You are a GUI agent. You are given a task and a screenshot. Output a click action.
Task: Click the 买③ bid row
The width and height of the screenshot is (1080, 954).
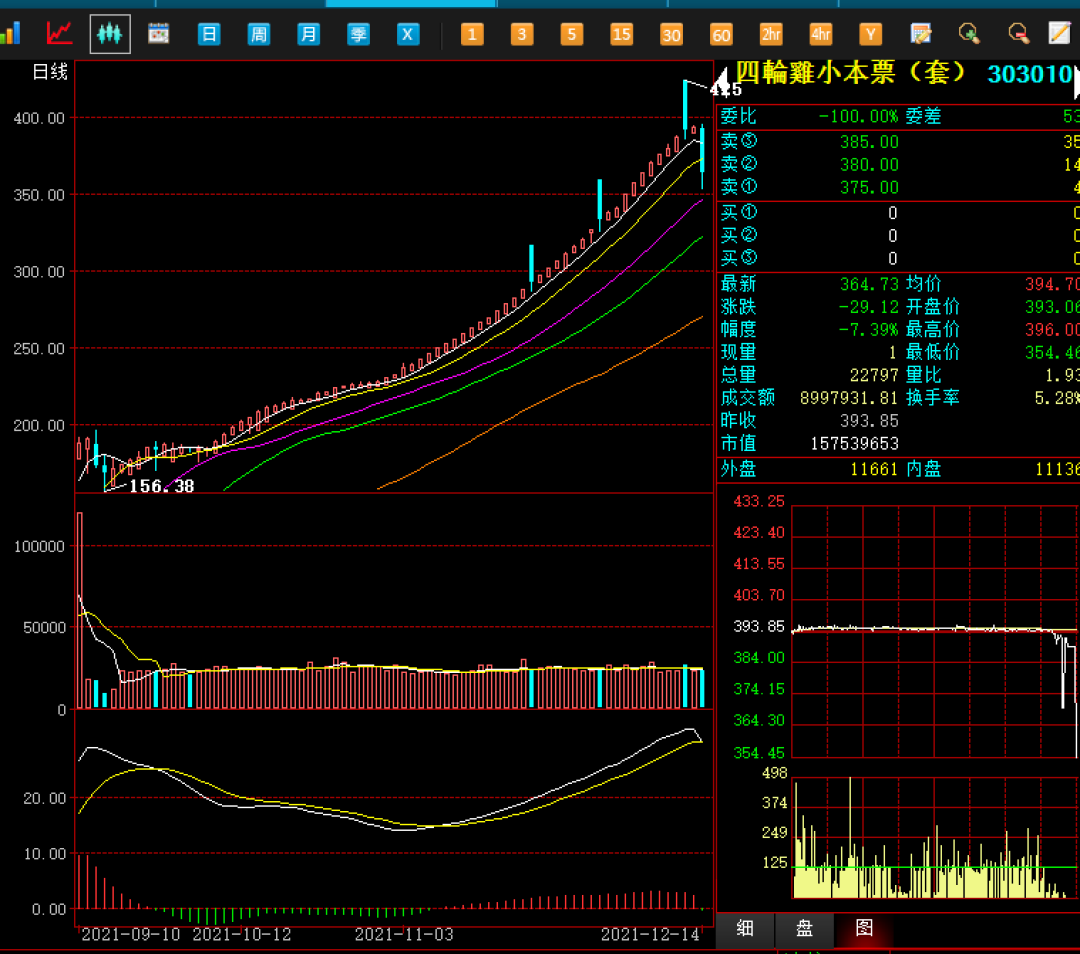[898, 258]
